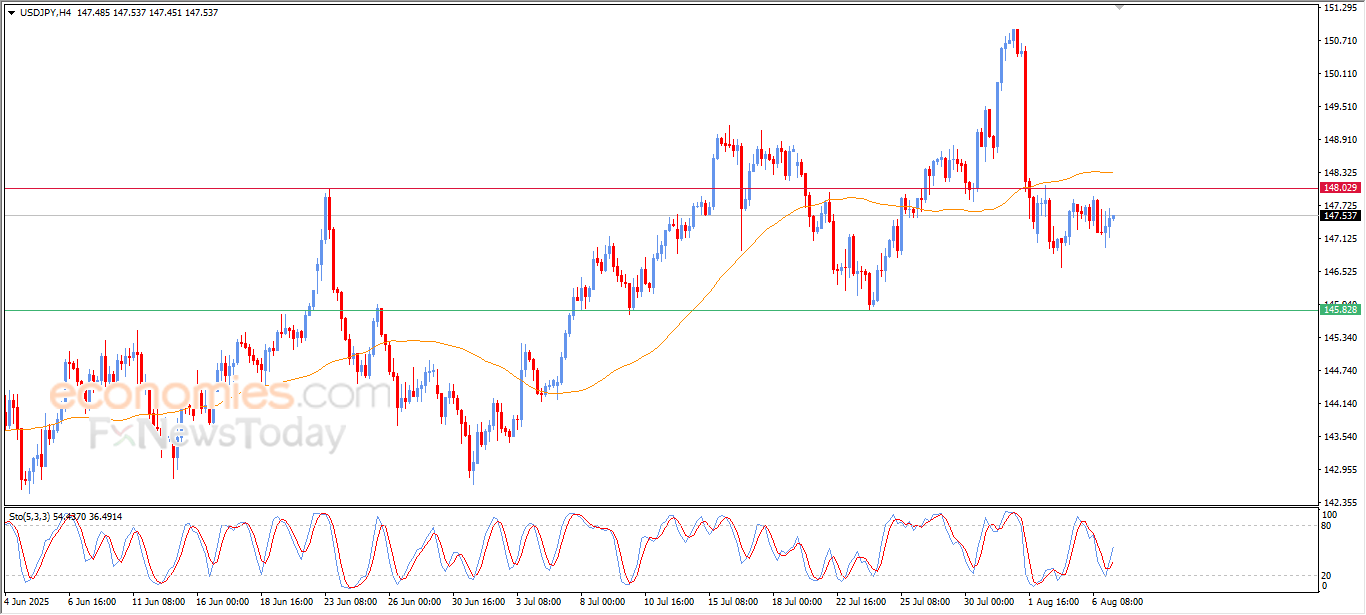This screenshot has width=1366, height=615.
Task: Click the 16 Jun 00:00 time label
Action: pos(222,603)
